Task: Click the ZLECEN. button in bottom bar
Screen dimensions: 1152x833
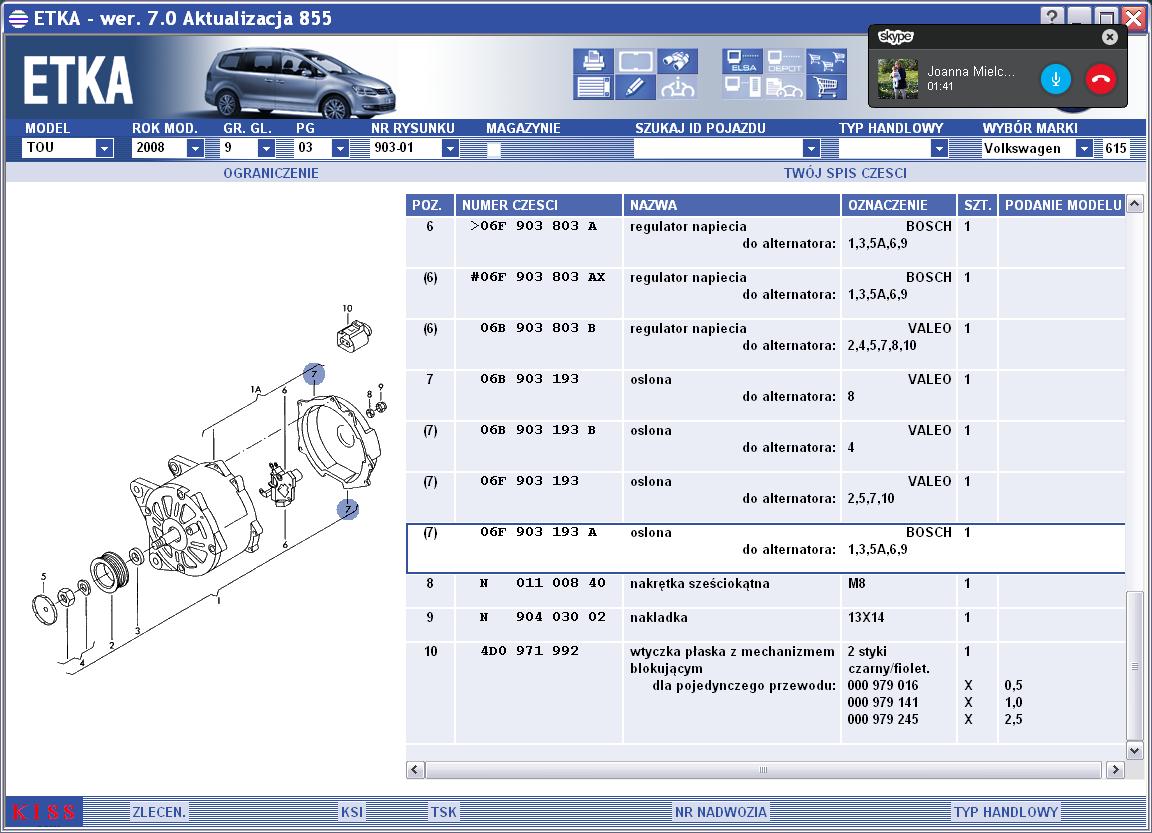Action: (159, 812)
